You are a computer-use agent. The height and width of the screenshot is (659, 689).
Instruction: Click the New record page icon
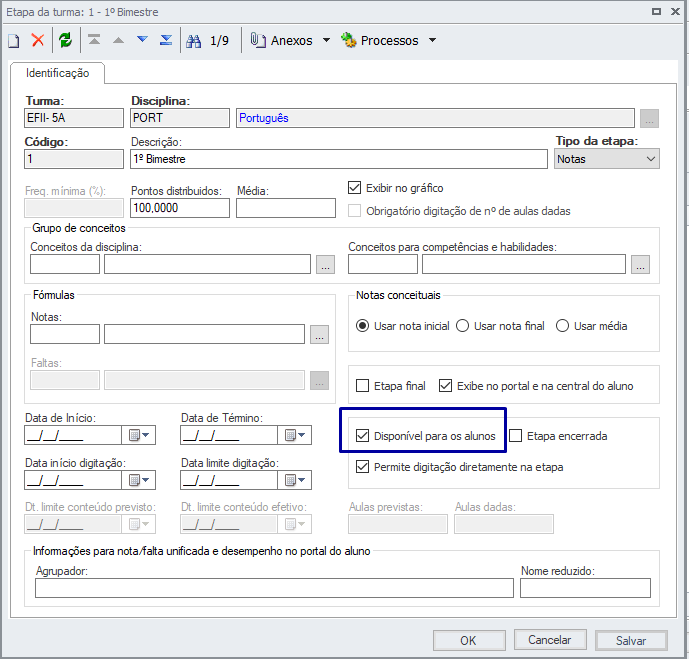pyautogui.click(x=14, y=41)
